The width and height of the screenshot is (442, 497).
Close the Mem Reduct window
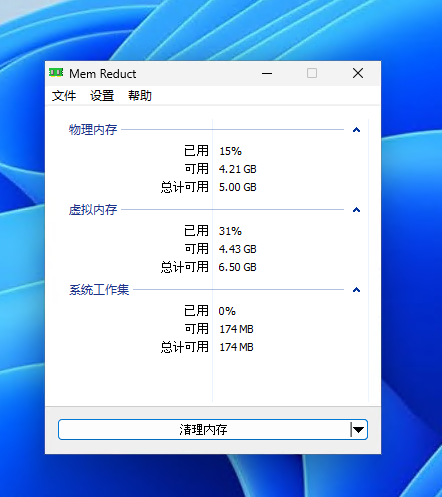[x=358, y=73]
